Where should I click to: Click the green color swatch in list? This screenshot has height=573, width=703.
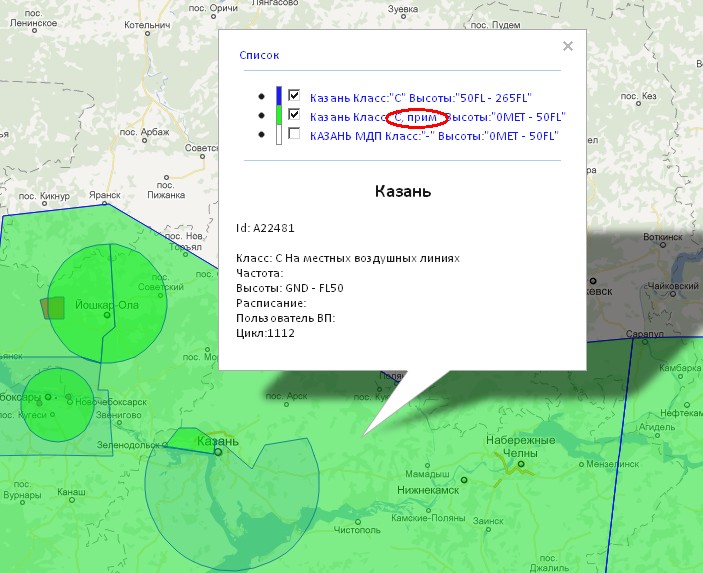pos(279,115)
